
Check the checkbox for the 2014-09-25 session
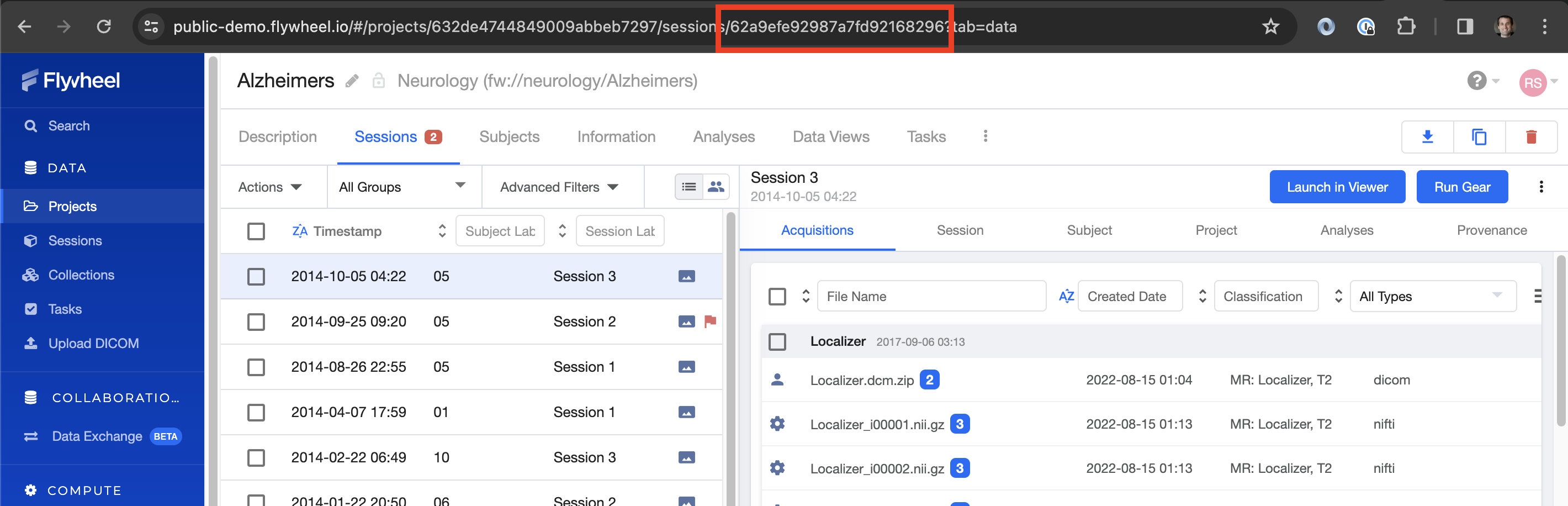click(x=256, y=321)
